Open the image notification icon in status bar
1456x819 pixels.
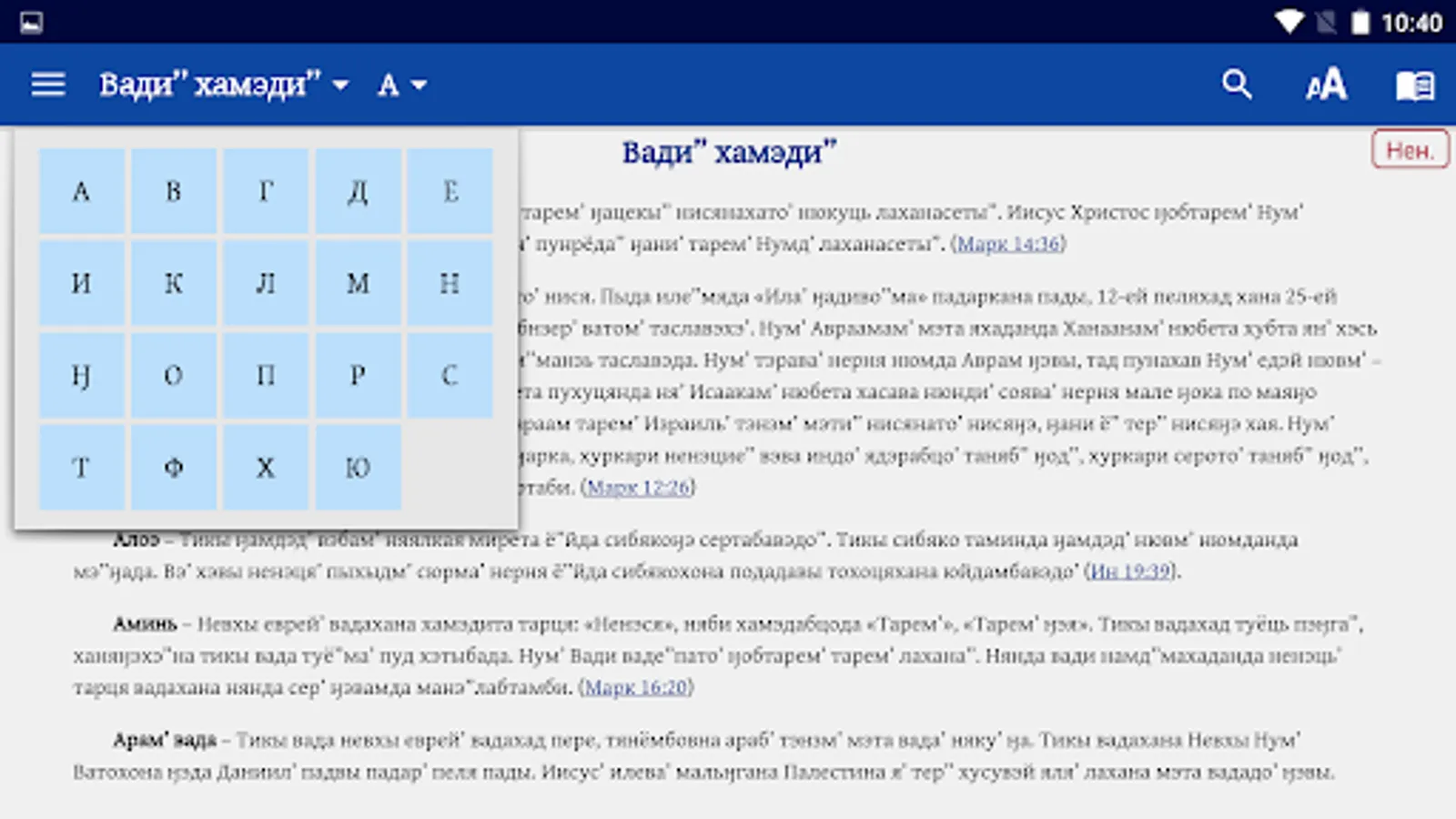coord(31,22)
